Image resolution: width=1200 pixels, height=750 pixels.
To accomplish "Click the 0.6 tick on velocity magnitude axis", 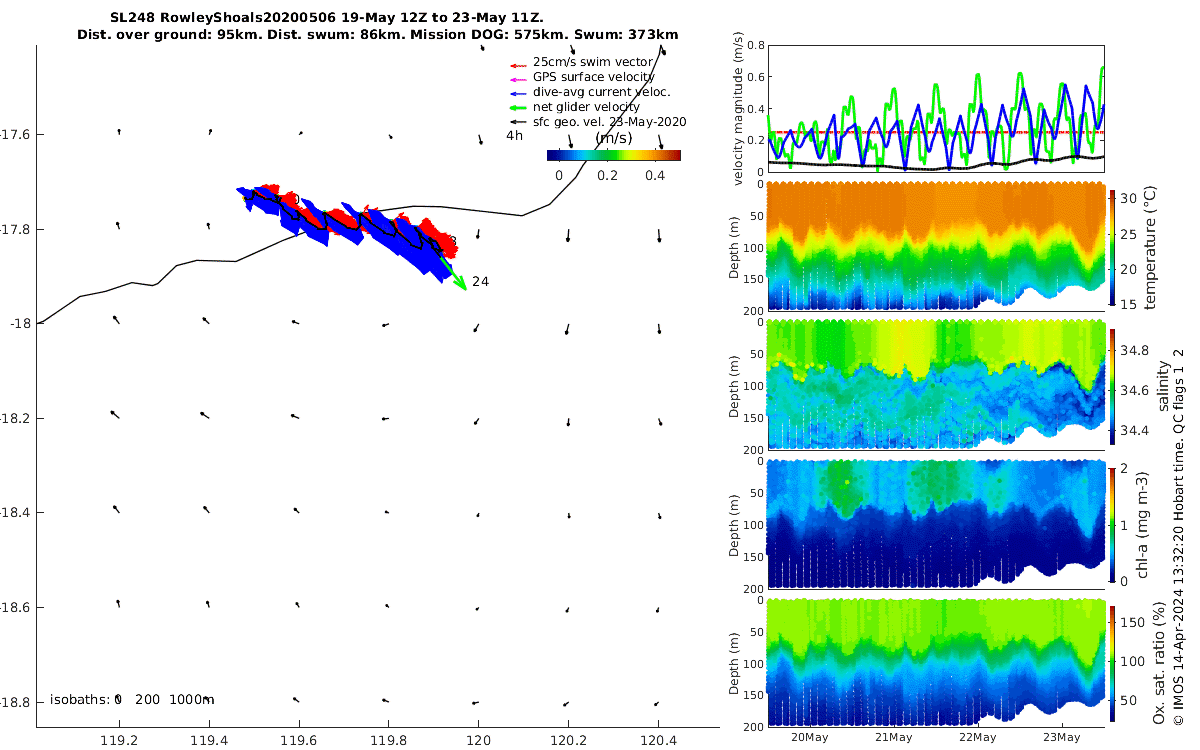I will pos(756,77).
